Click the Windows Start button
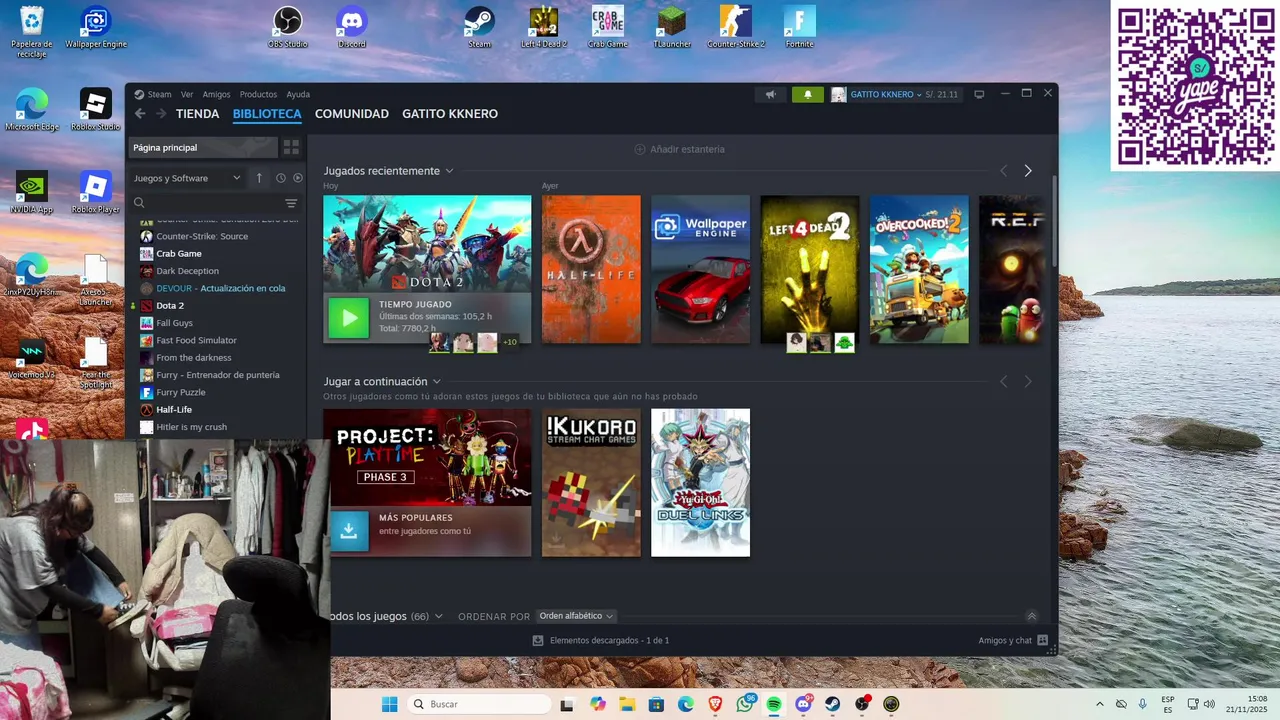Image resolution: width=1280 pixels, height=720 pixels. click(x=389, y=704)
